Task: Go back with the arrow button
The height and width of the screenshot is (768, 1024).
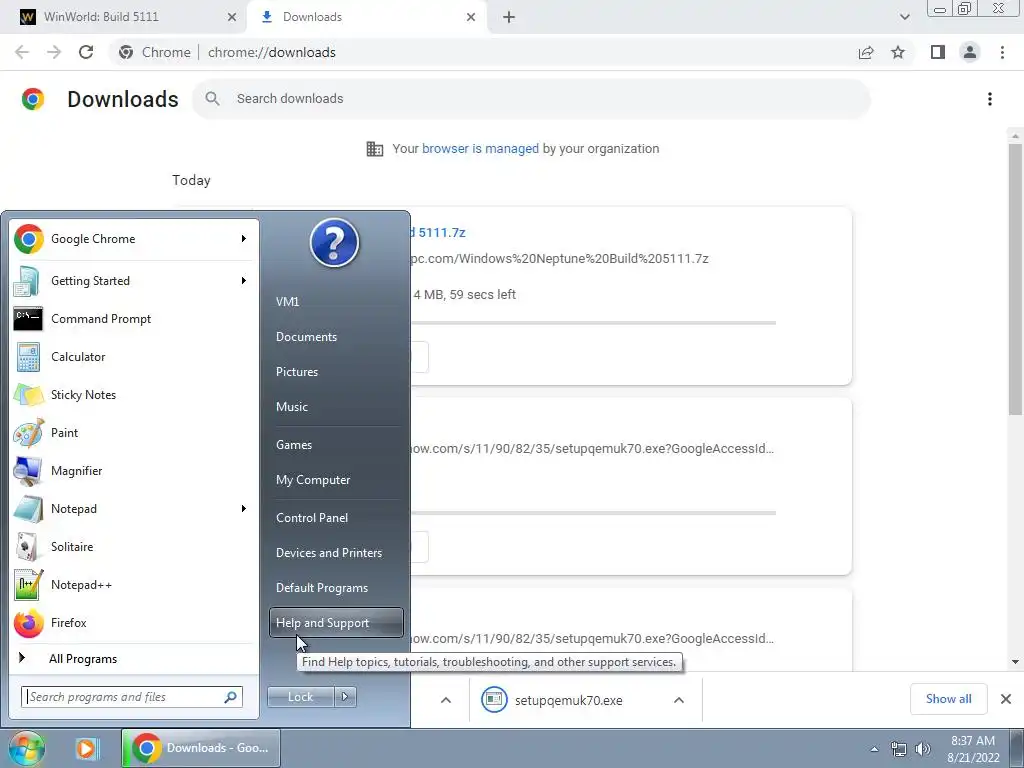Action: (x=22, y=52)
